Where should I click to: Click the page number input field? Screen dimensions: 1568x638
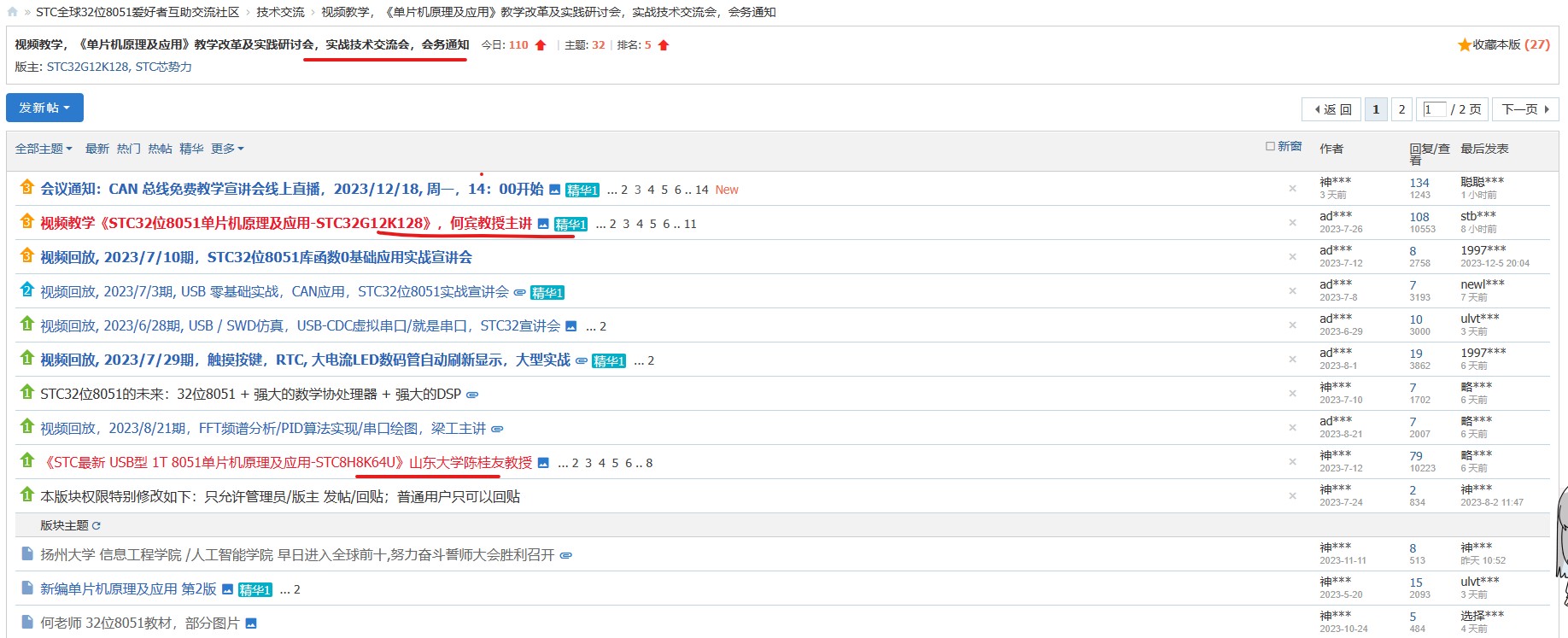click(x=1435, y=109)
